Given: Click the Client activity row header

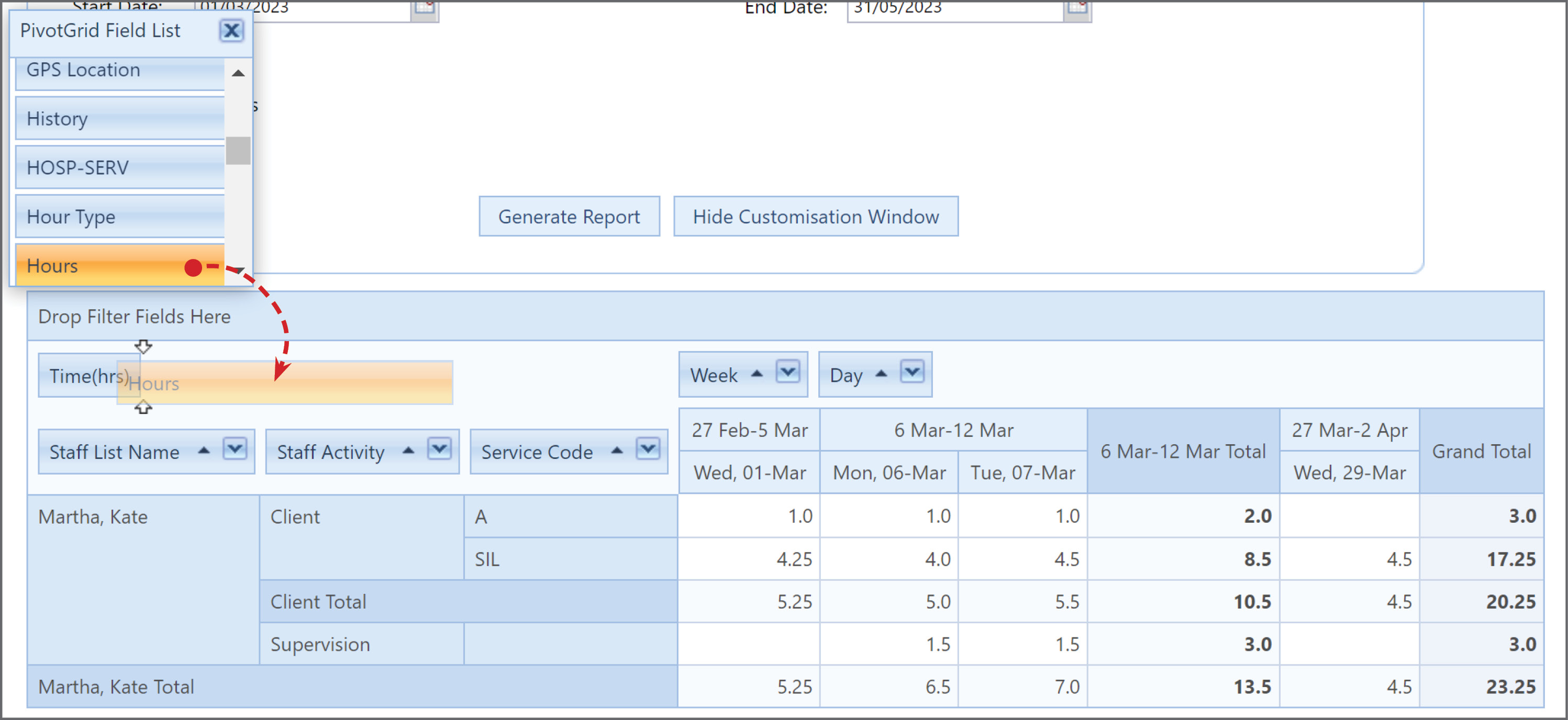Looking at the screenshot, I should (x=362, y=537).
